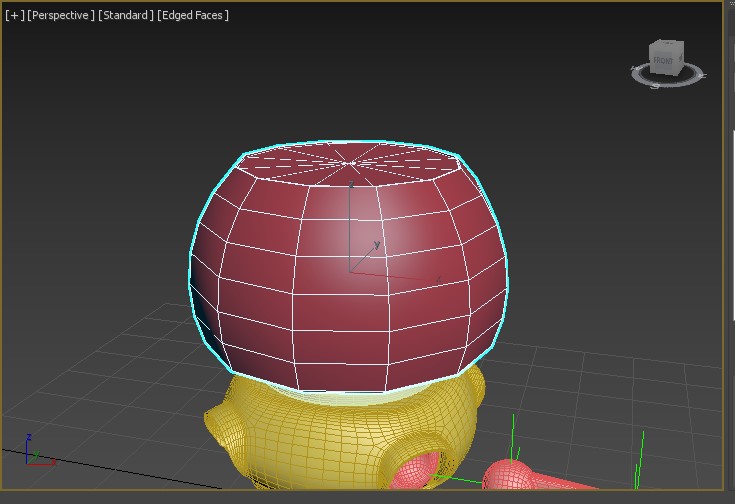This screenshot has width=735, height=504.
Task: Click the S marker on ViewCube compass
Action: (x=657, y=86)
